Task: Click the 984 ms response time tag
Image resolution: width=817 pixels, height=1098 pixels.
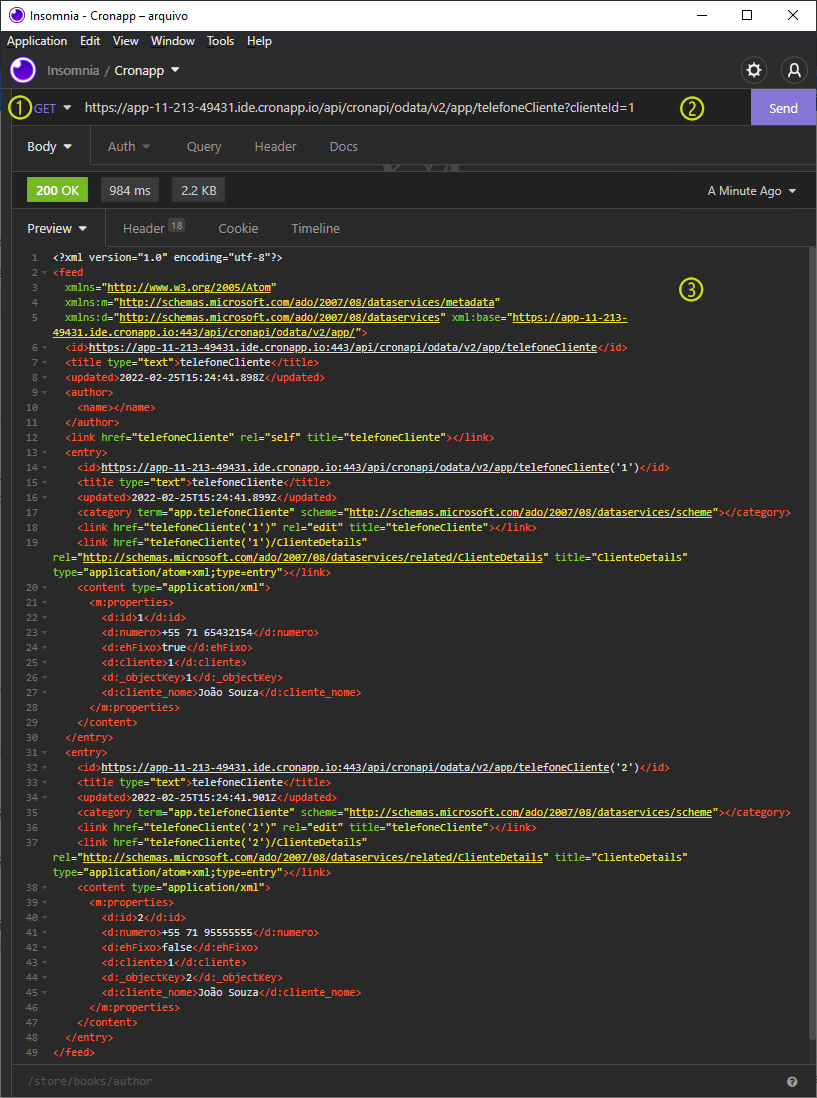Action: [x=130, y=190]
